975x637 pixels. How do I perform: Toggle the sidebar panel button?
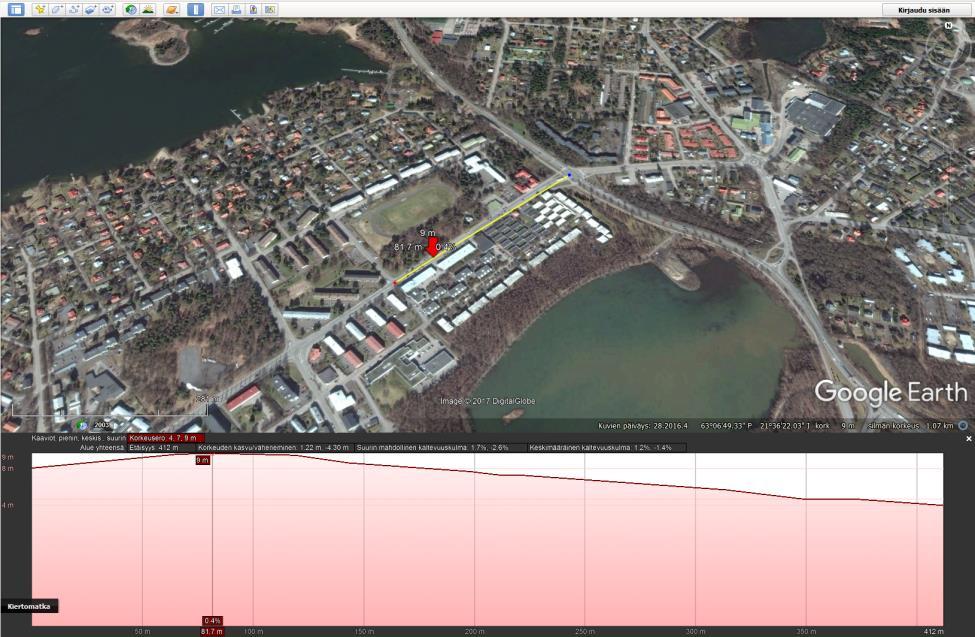(x=16, y=9)
